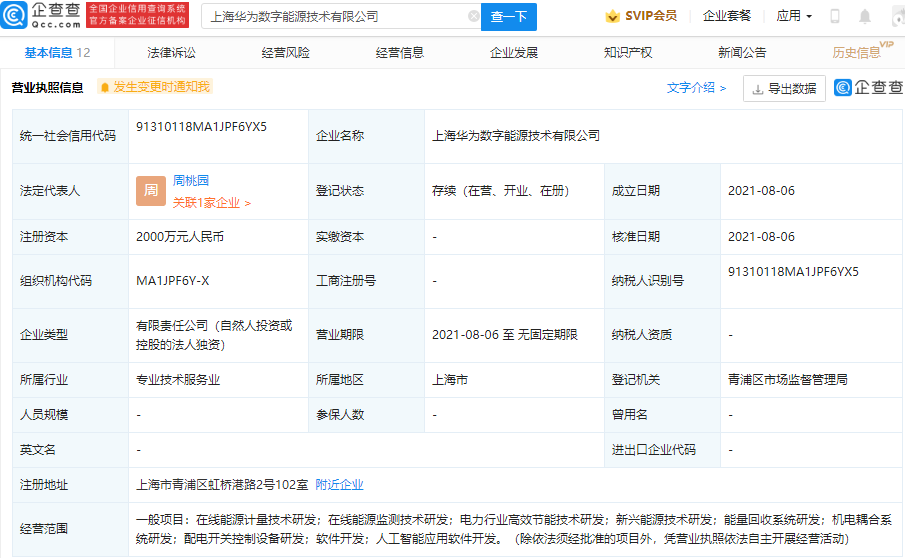905x558 pixels.
Task: Switch to the 法律诉讼 tab
Action: [x=171, y=53]
